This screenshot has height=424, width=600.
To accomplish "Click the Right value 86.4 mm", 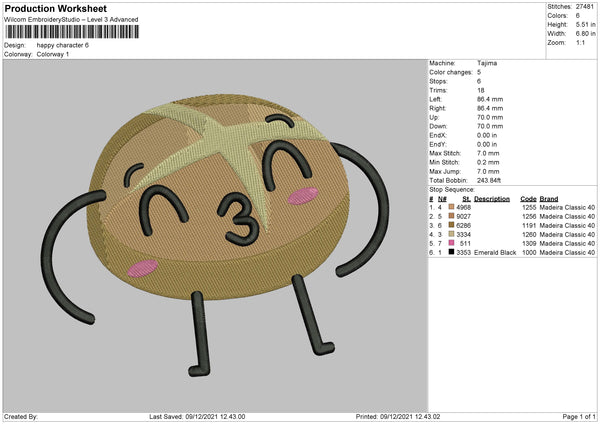I will [x=490, y=108].
